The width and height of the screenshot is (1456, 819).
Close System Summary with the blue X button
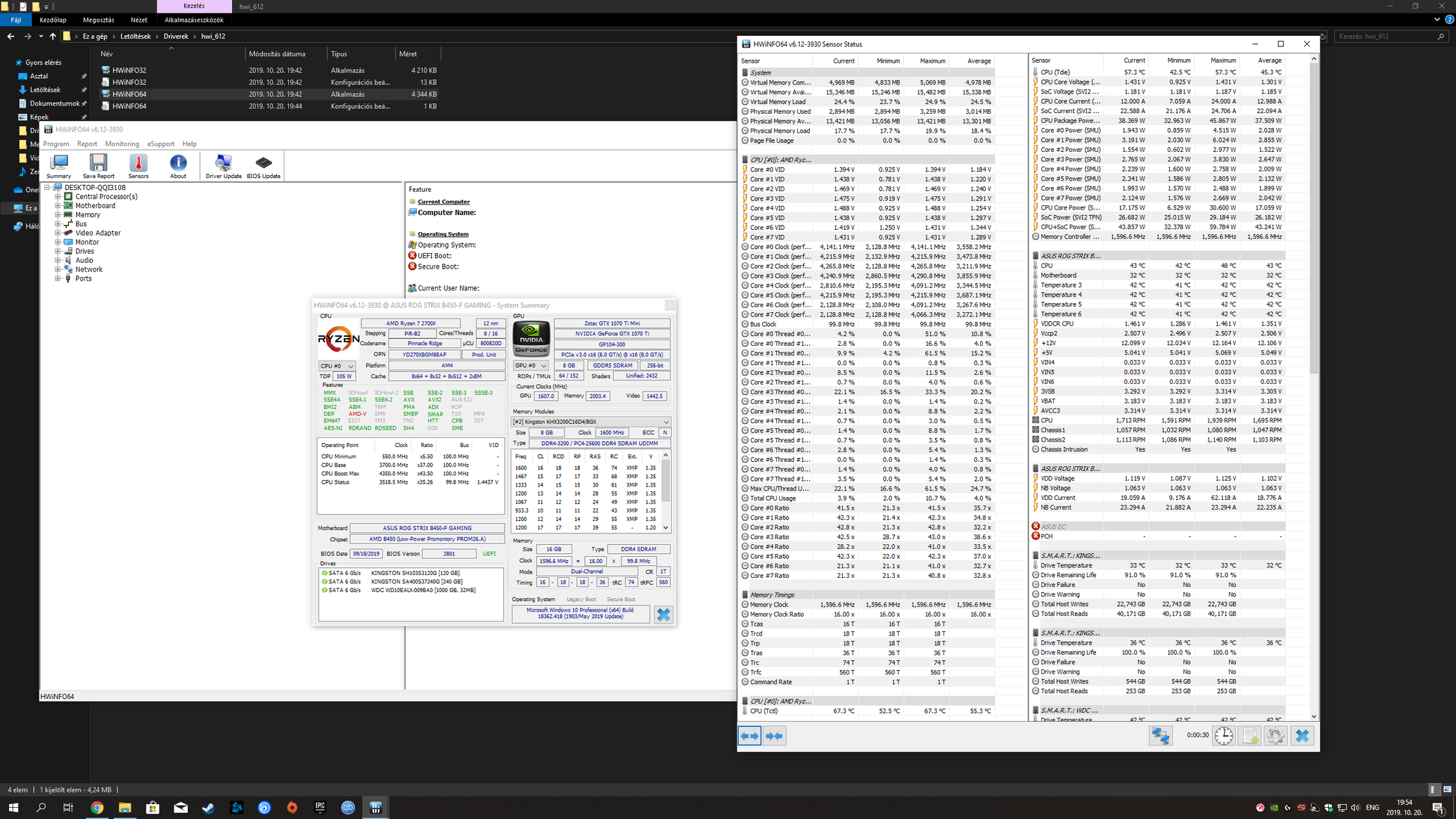663,614
